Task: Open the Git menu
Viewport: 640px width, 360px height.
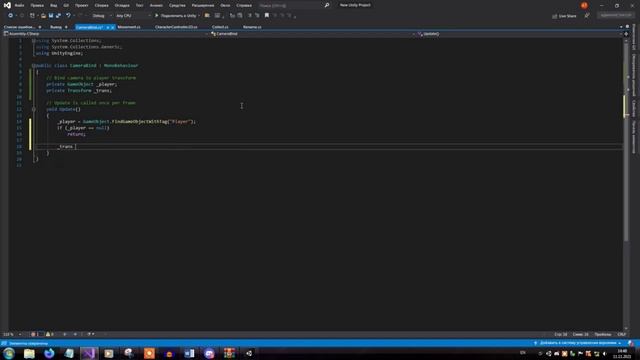Action: coord(66,6)
